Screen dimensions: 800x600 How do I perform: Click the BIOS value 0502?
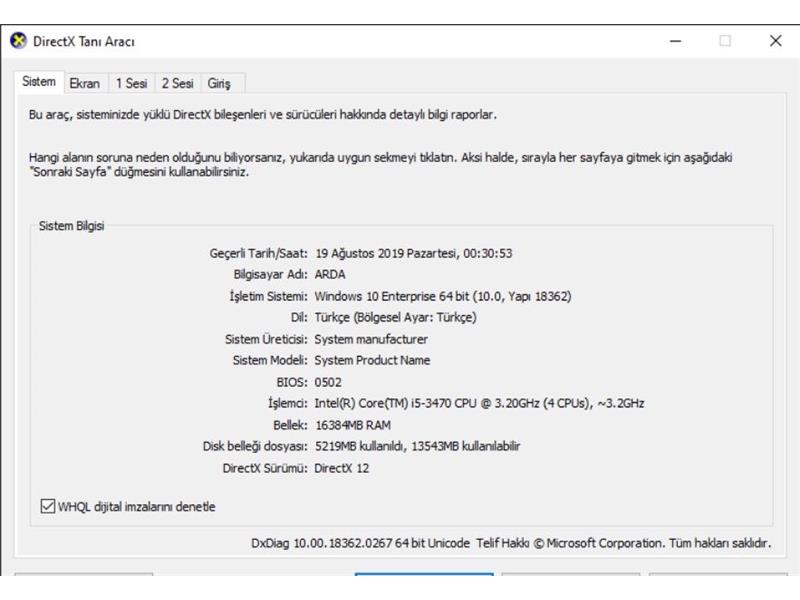tap(328, 382)
